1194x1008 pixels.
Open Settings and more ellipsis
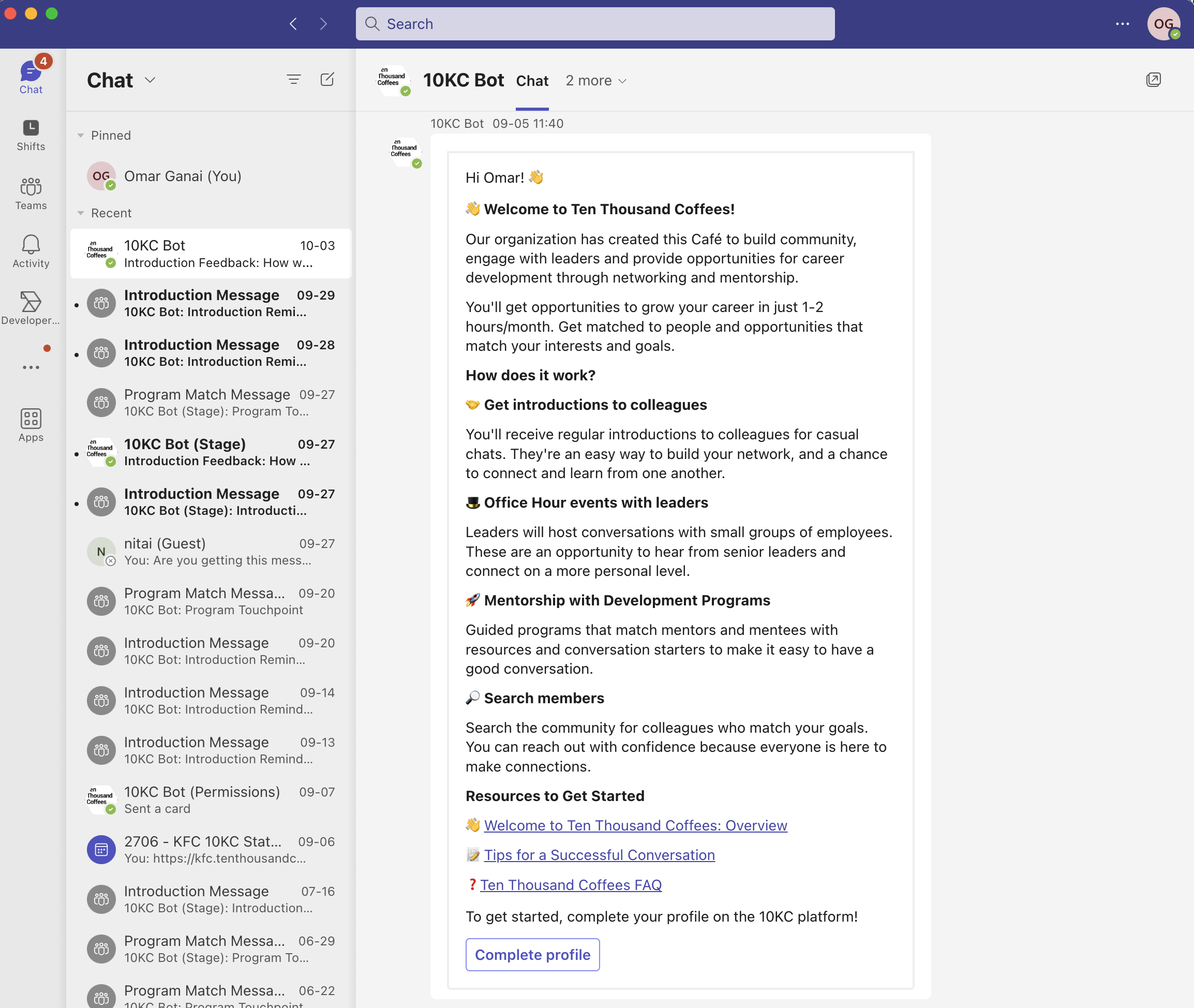click(x=1122, y=24)
